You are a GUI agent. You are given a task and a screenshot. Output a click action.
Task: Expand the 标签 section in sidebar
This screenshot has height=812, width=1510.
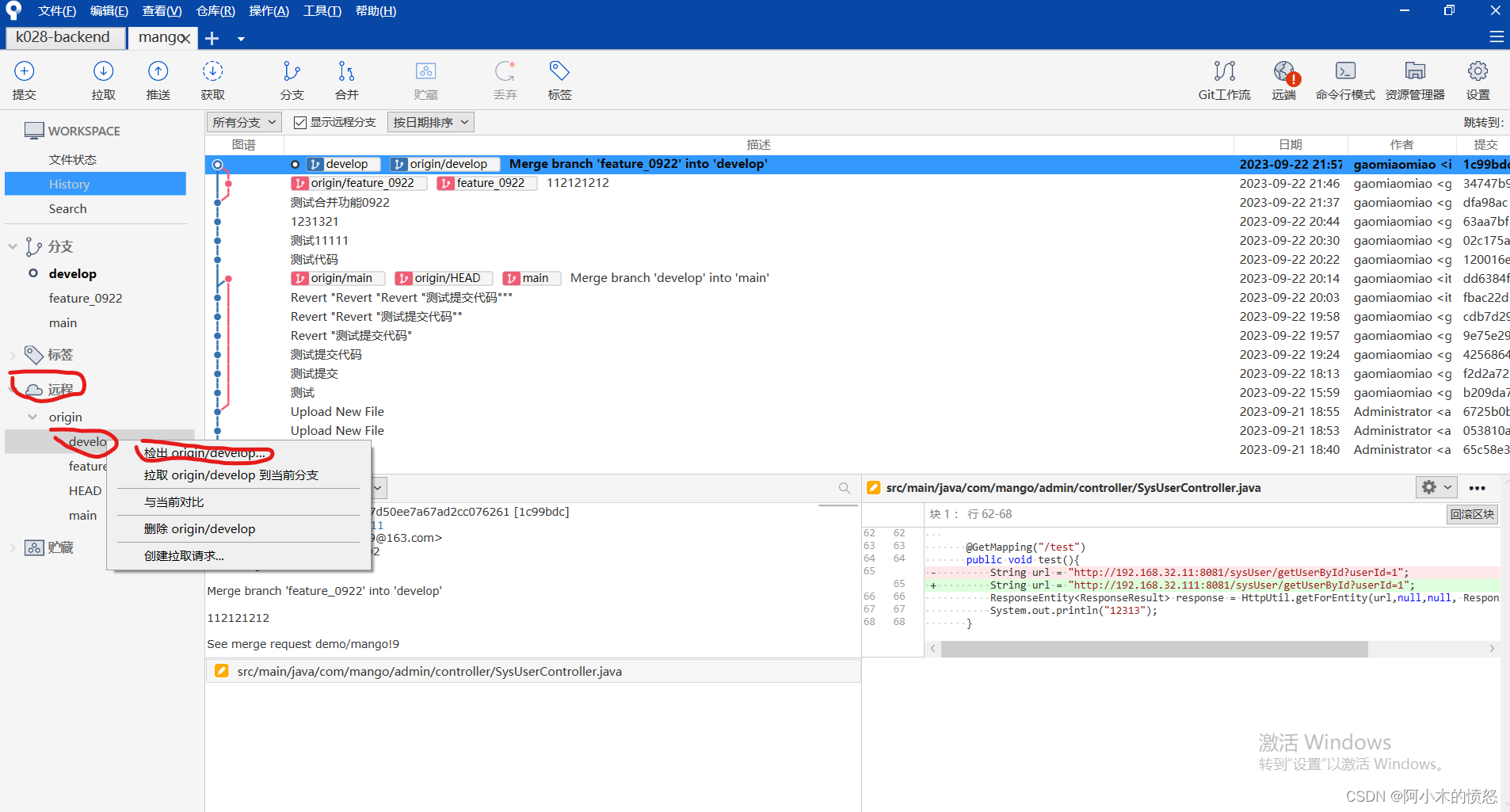[13, 354]
